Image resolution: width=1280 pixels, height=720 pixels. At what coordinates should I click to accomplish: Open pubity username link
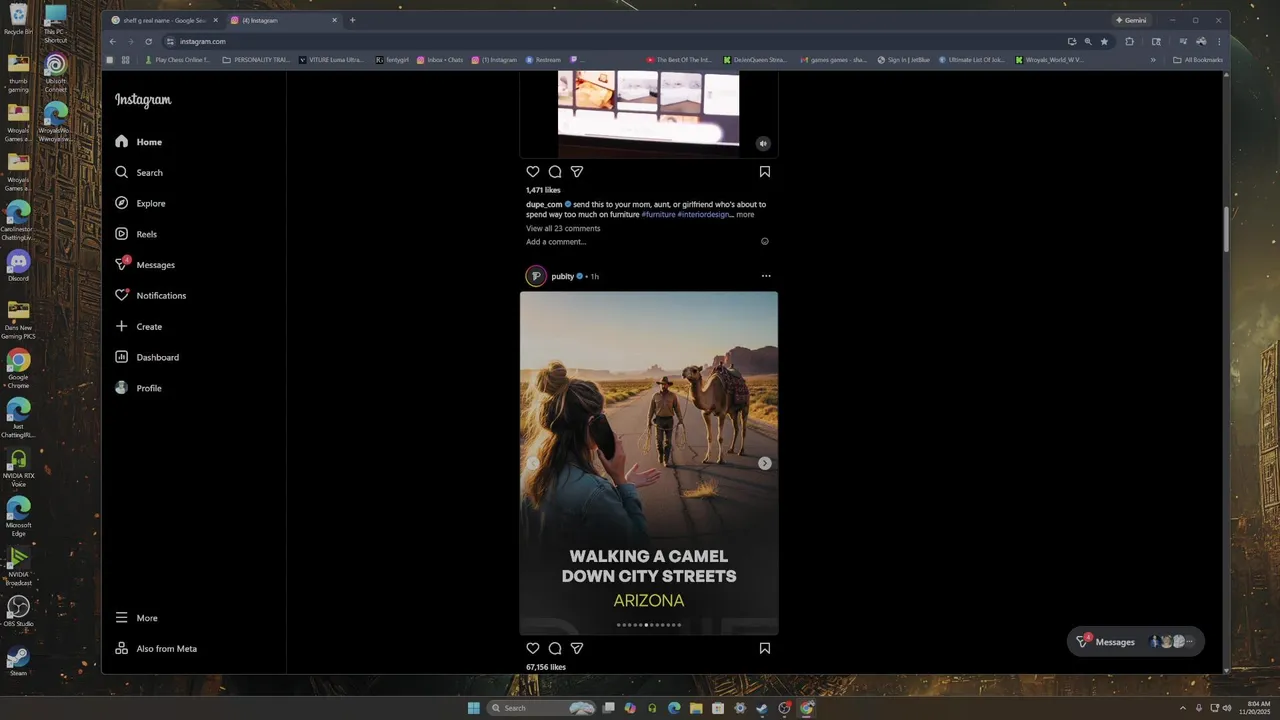(563, 276)
